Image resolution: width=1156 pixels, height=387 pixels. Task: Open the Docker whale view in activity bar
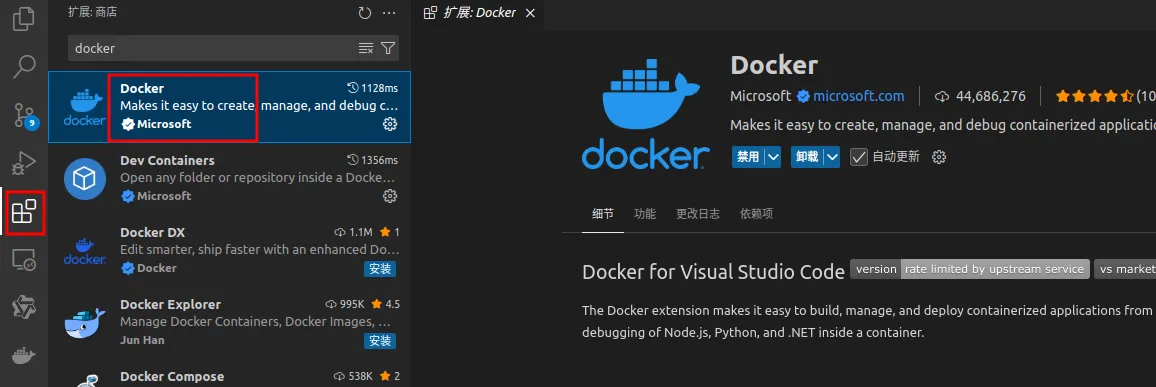[24, 355]
